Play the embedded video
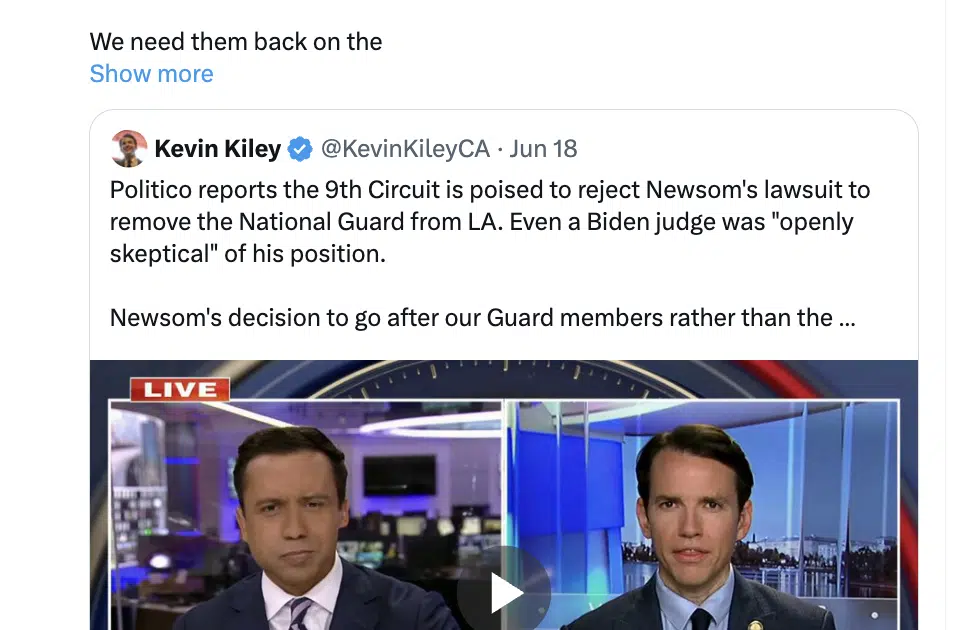This screenshot has width=960, height=630. click(x=504, y=591)
